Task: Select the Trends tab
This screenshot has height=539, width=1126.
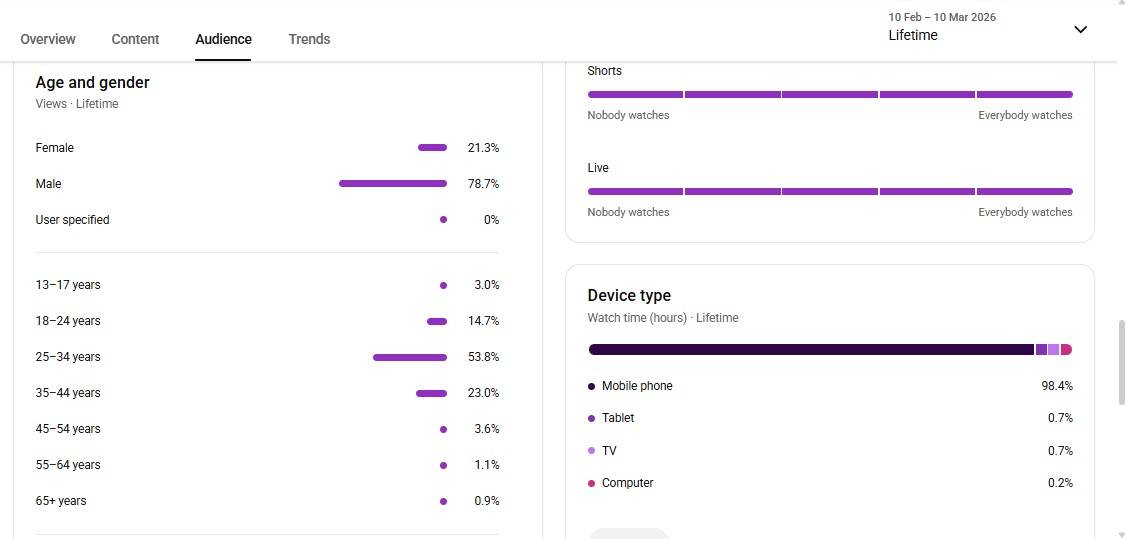Action: pyautogui.click(x=309, y=39)
